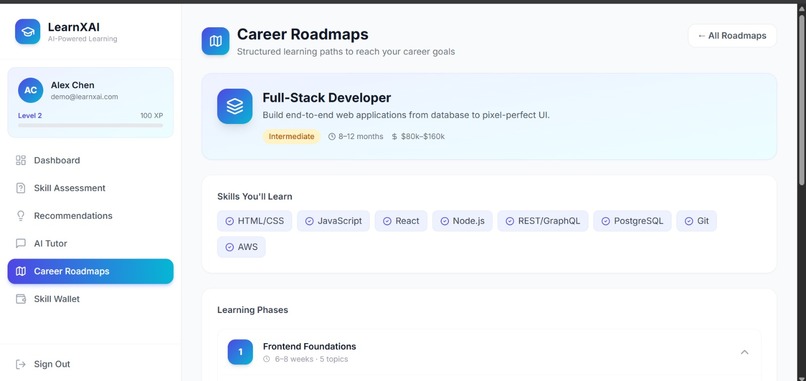The image size is (806, 381).
Task: Click the Dashboard grid icon
Action: (x=21, y=160)
